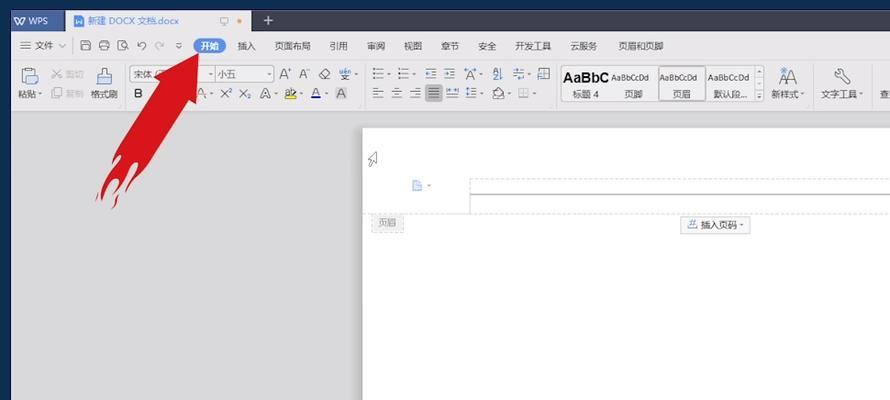Align text left
The width and height of the screenshot is (890, 400).
pyautogui.click(x=378, y=94)
